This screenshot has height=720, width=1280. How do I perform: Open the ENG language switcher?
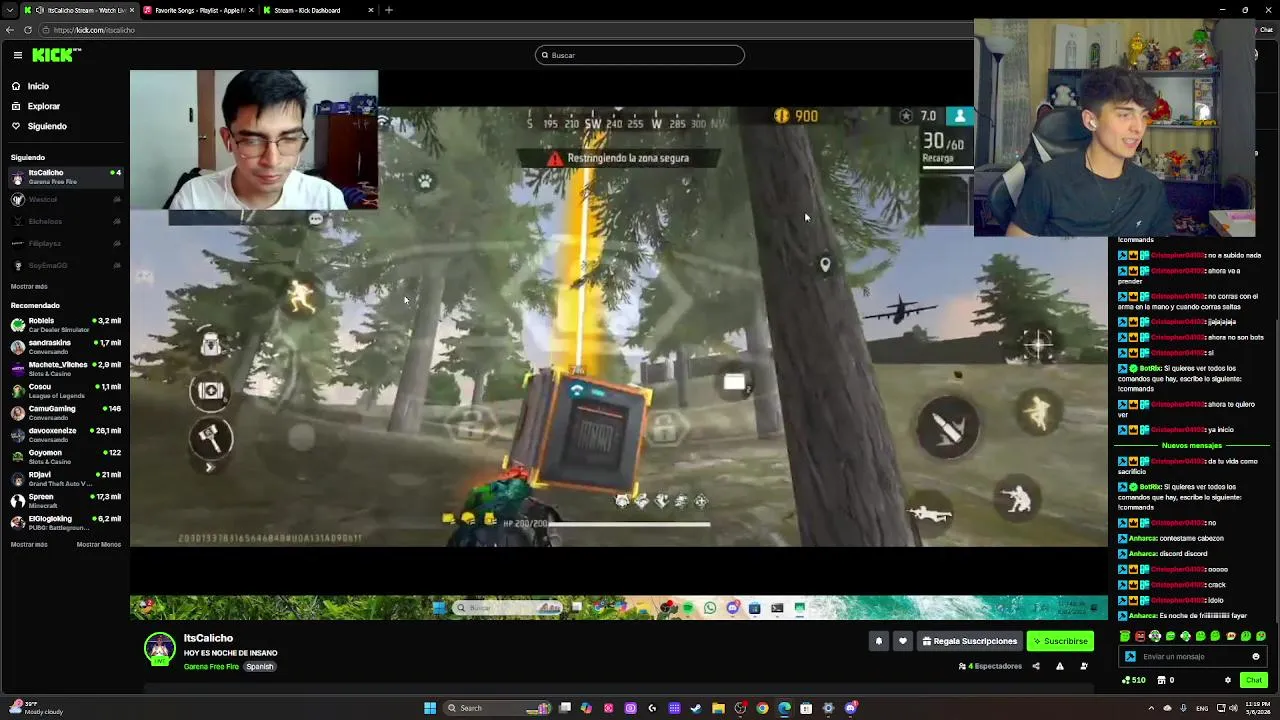tap(1202, 708)
